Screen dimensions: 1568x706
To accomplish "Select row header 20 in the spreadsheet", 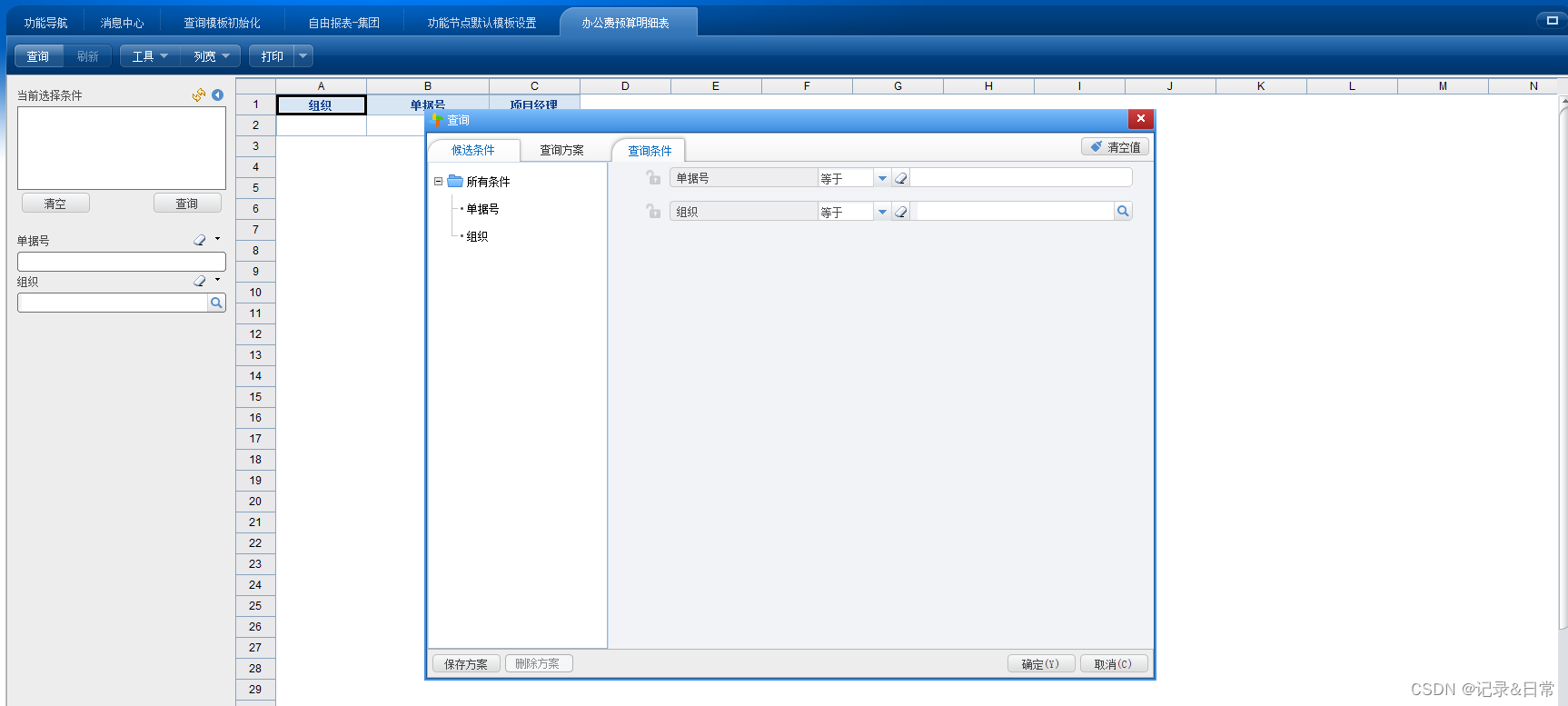I will coord(255,502).
